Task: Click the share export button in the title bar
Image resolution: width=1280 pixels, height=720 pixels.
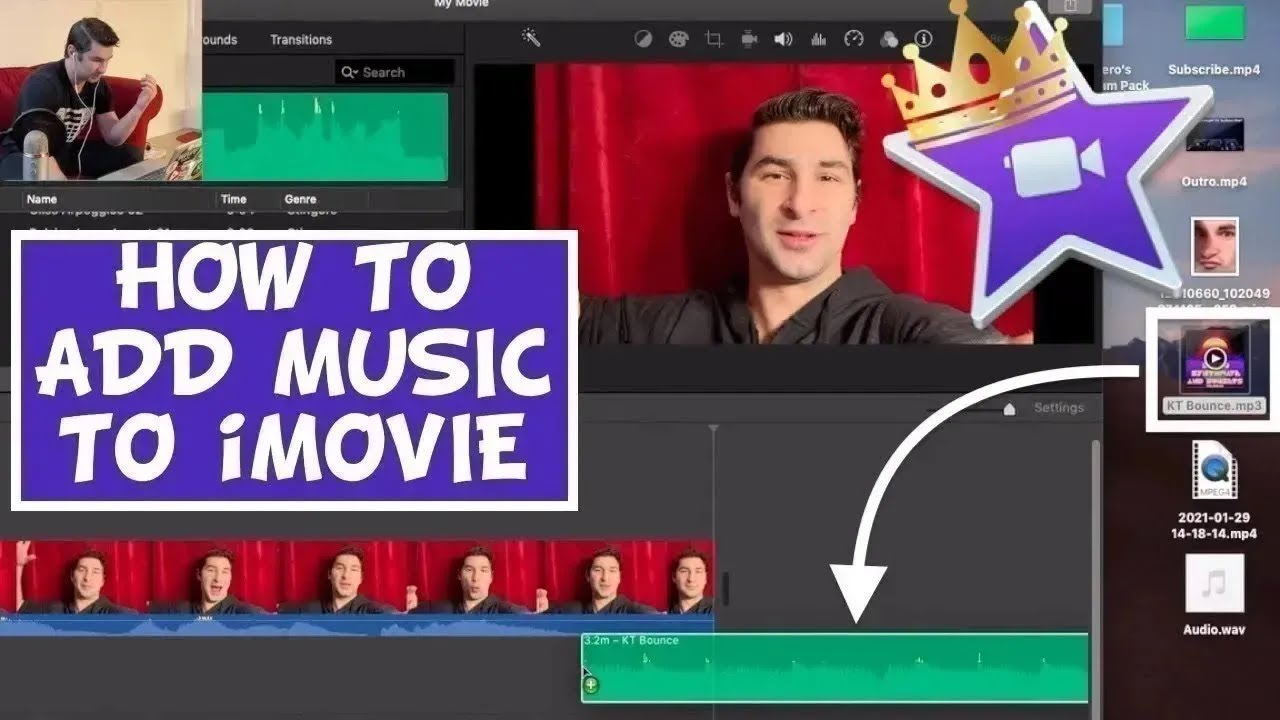Action: pyautogui.click(x=1069, y=5)
